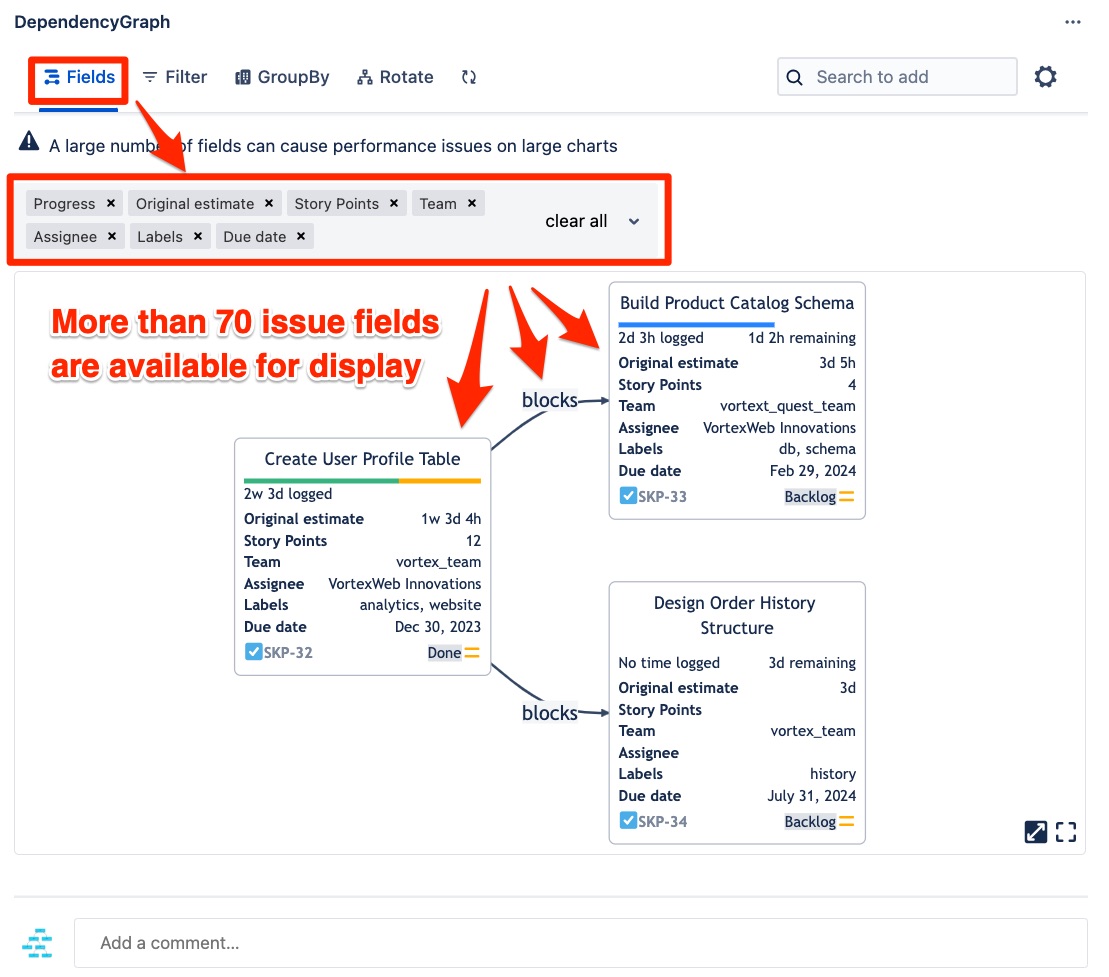Screen dimensions: 1109x977
Task: Click the Rotate toolbar option
Action: click(x=395, y=77)
